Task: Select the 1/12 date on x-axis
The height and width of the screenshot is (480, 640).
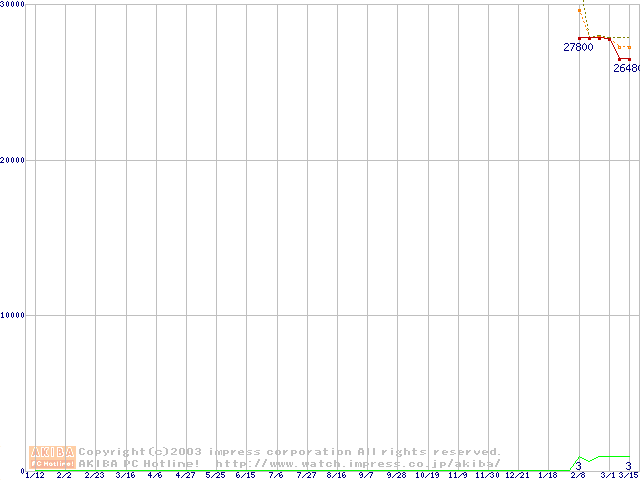Action: click(35, 476)
